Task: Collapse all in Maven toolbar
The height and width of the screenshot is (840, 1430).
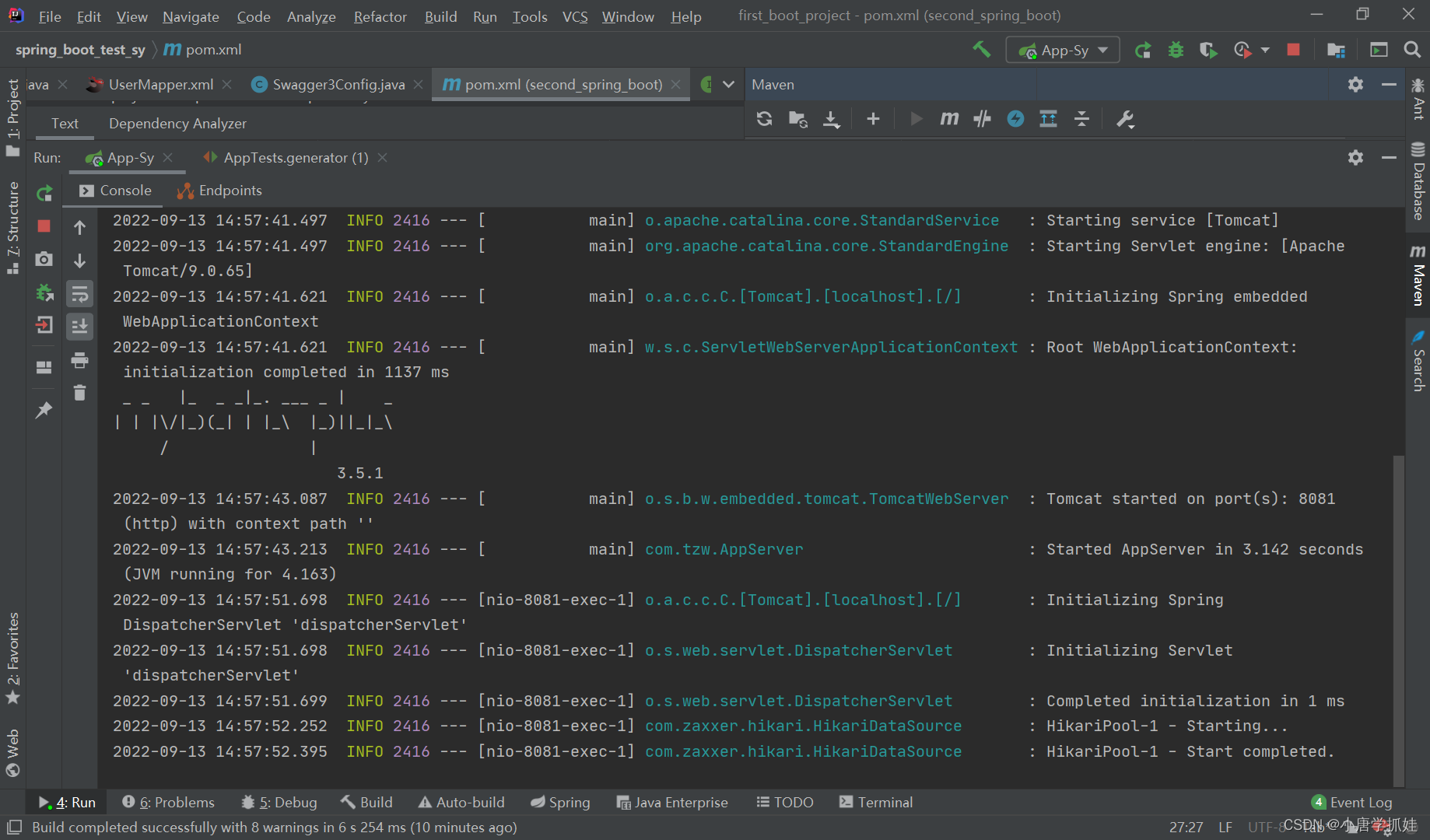Action: (1081, 119)
